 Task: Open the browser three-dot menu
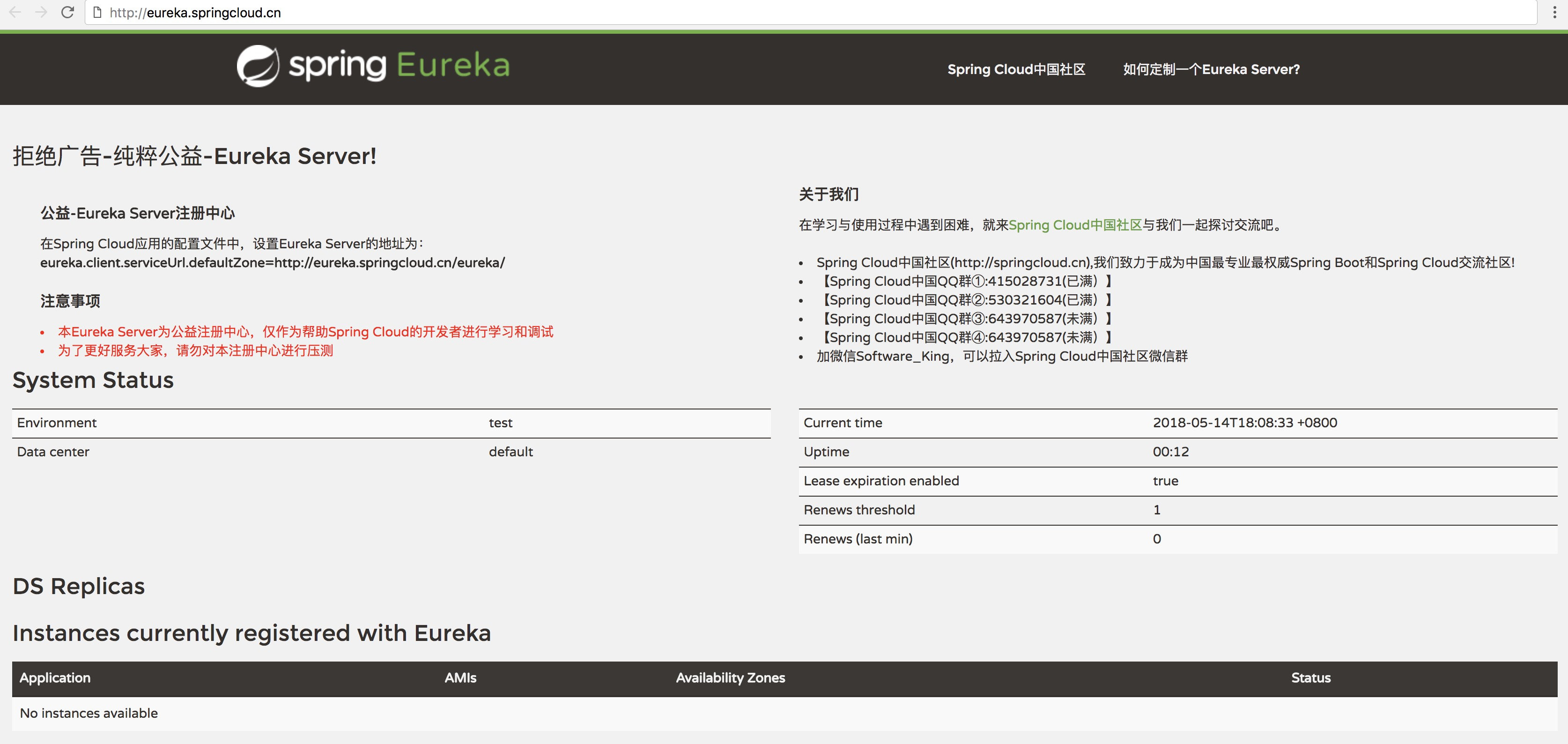click(x=1554, y=12)
